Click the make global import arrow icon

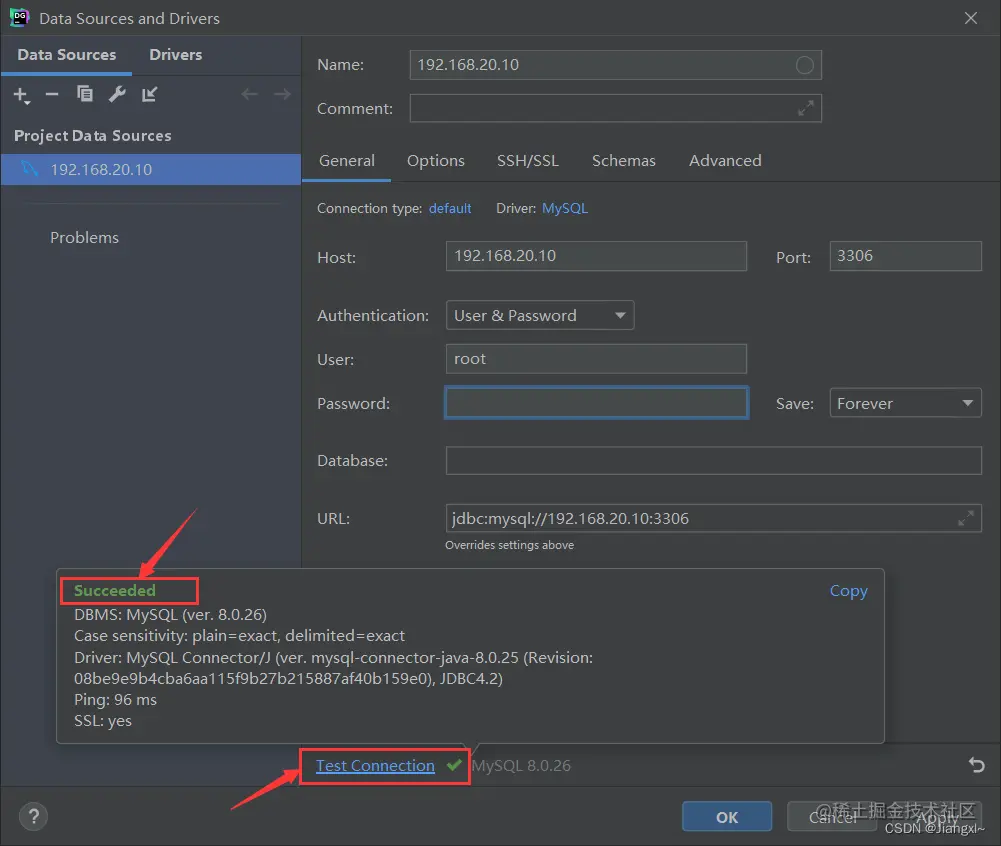pyautogui.click(x=149, y=94)
